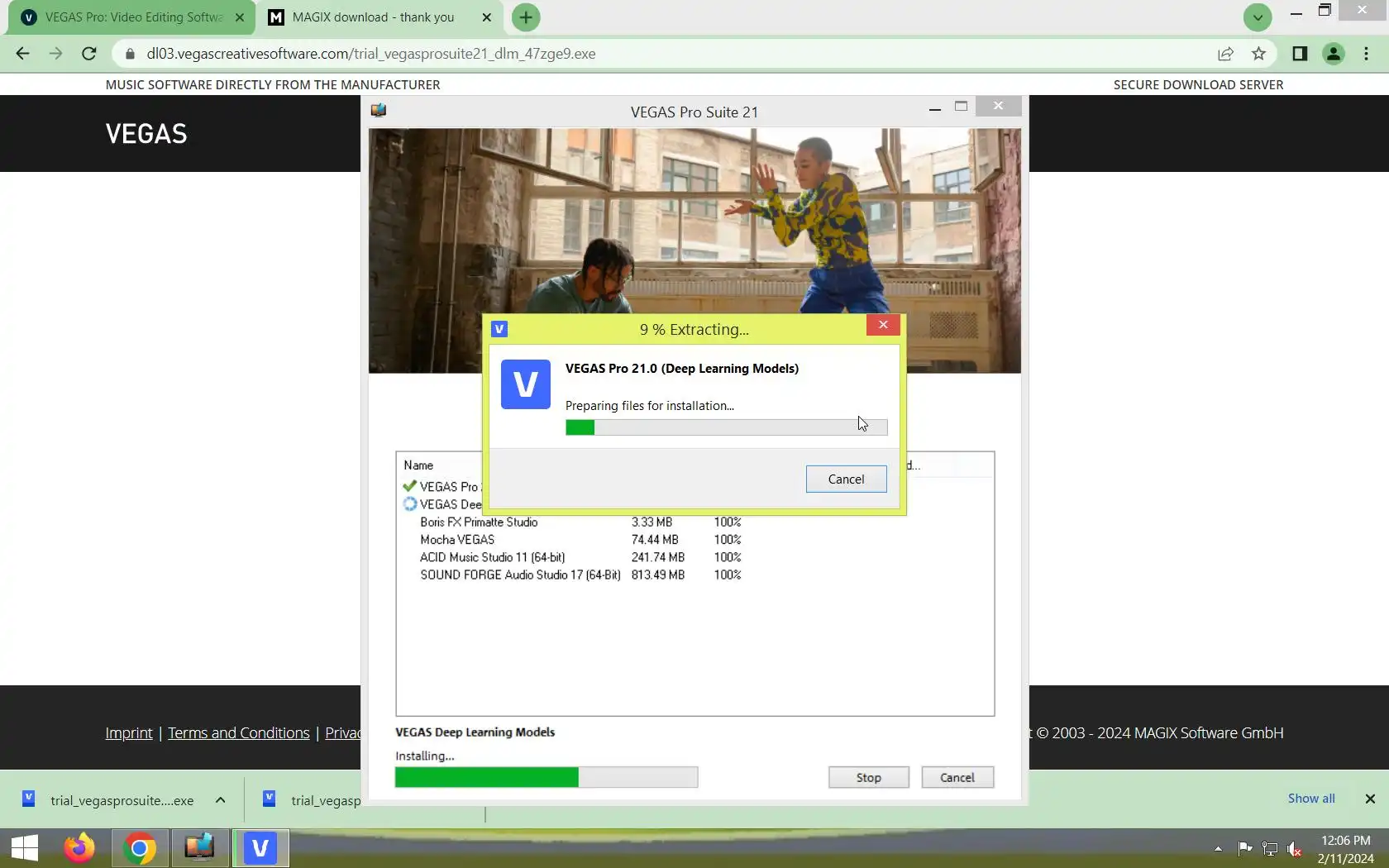Click the green checkmark next to VEGAS Pro
Image resolution: width=1389 pixels, height=868 pixels.
point(409,486)
